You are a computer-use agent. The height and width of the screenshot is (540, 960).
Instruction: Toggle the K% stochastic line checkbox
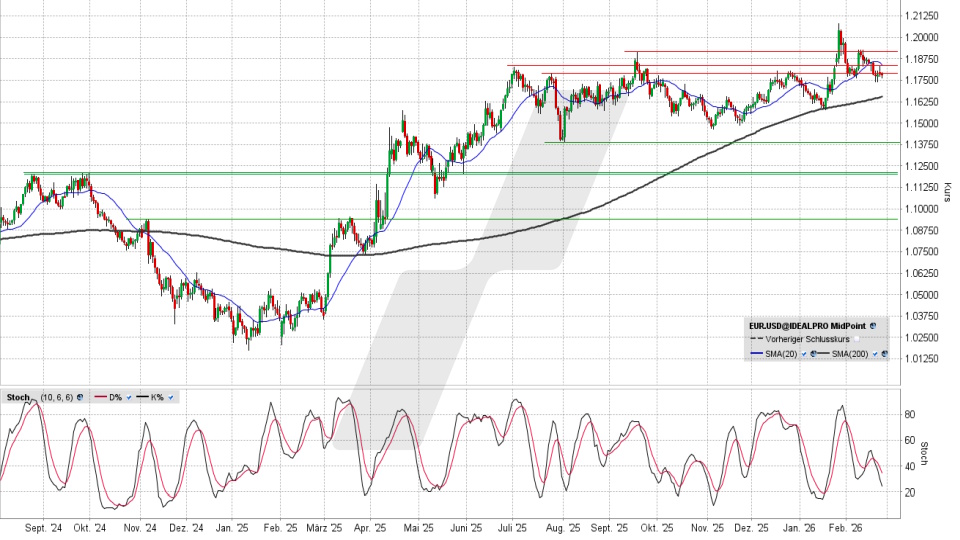point(171,397)
